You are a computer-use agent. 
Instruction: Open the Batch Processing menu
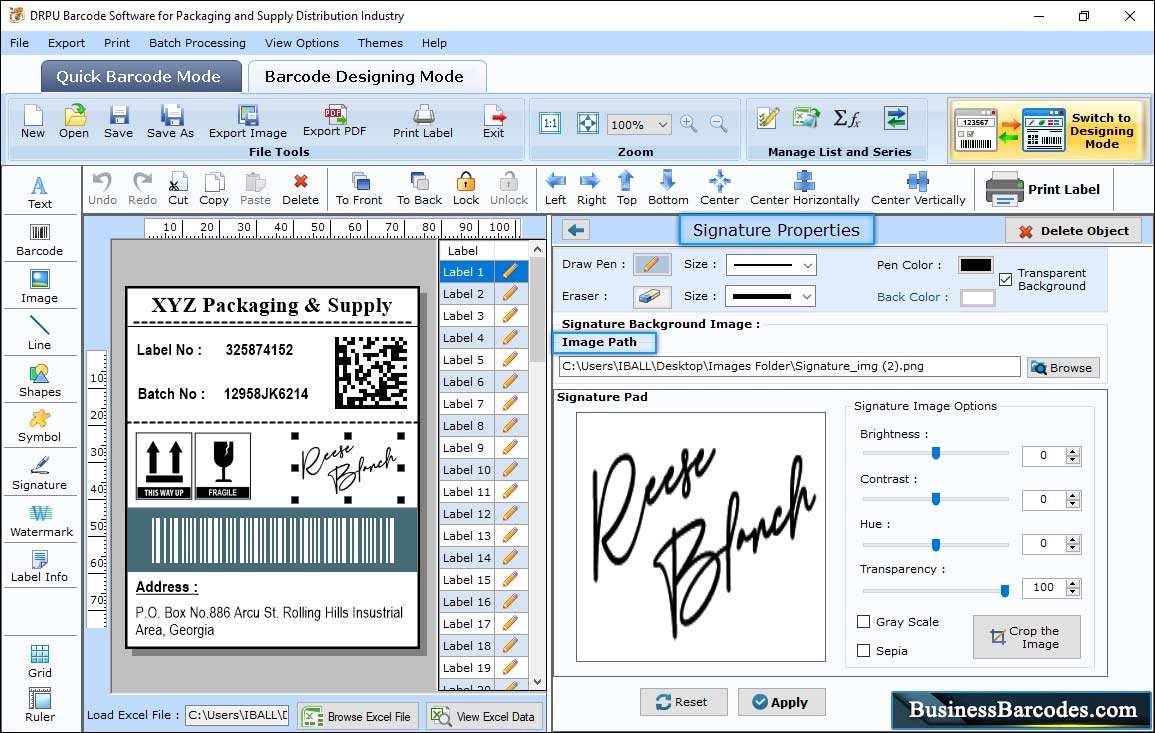(x=197, y=43)
